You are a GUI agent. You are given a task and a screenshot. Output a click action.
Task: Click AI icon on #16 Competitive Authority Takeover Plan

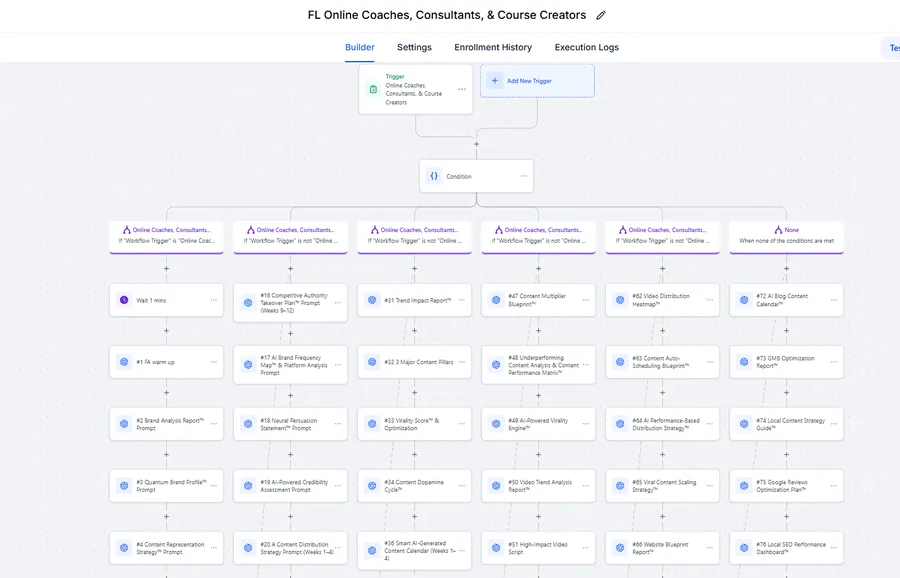click(x=248, y=302)
